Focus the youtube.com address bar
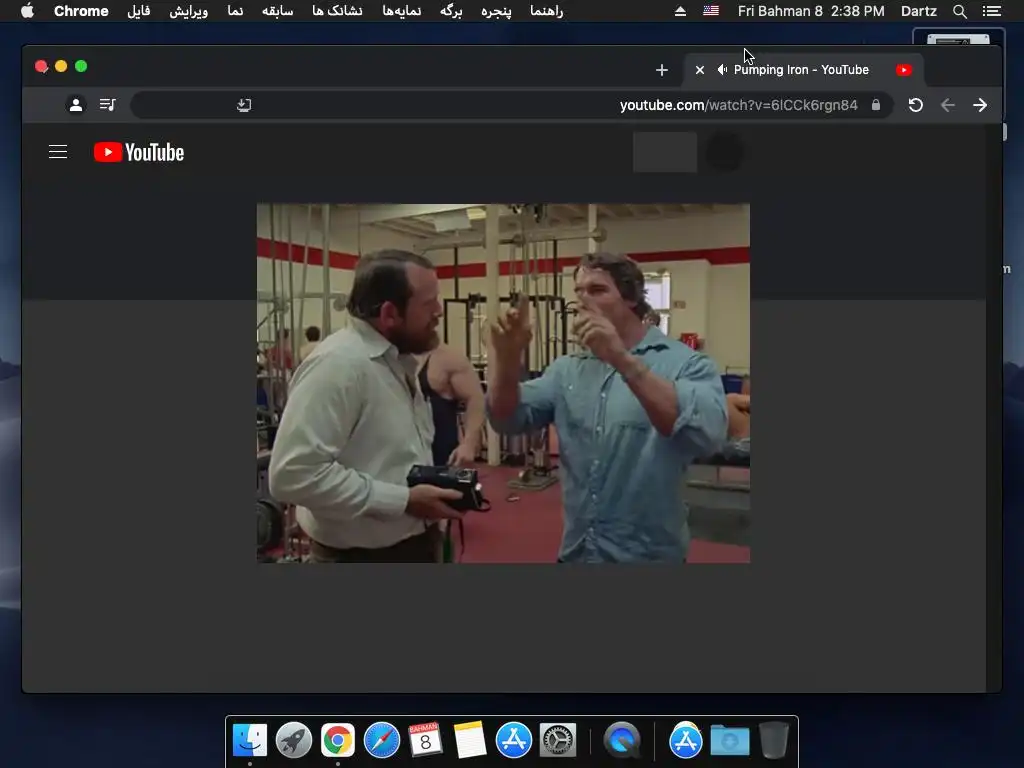 pos(511,105)
